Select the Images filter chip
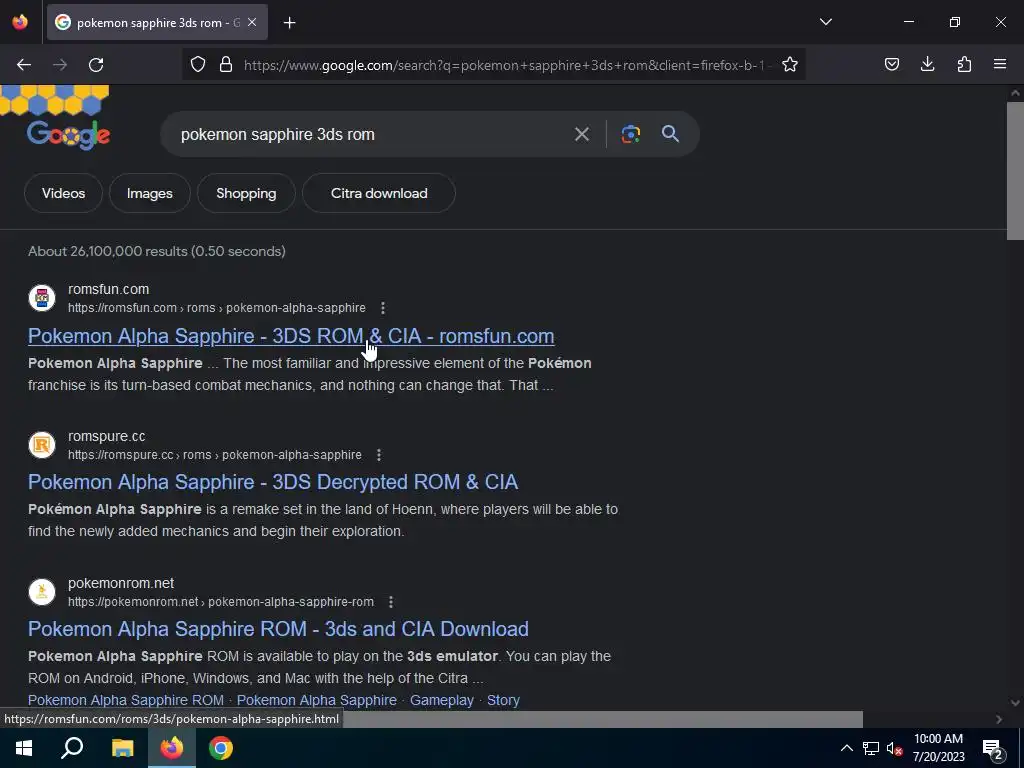This screenshot has height=768, width=1024. [x=150, y=193]
